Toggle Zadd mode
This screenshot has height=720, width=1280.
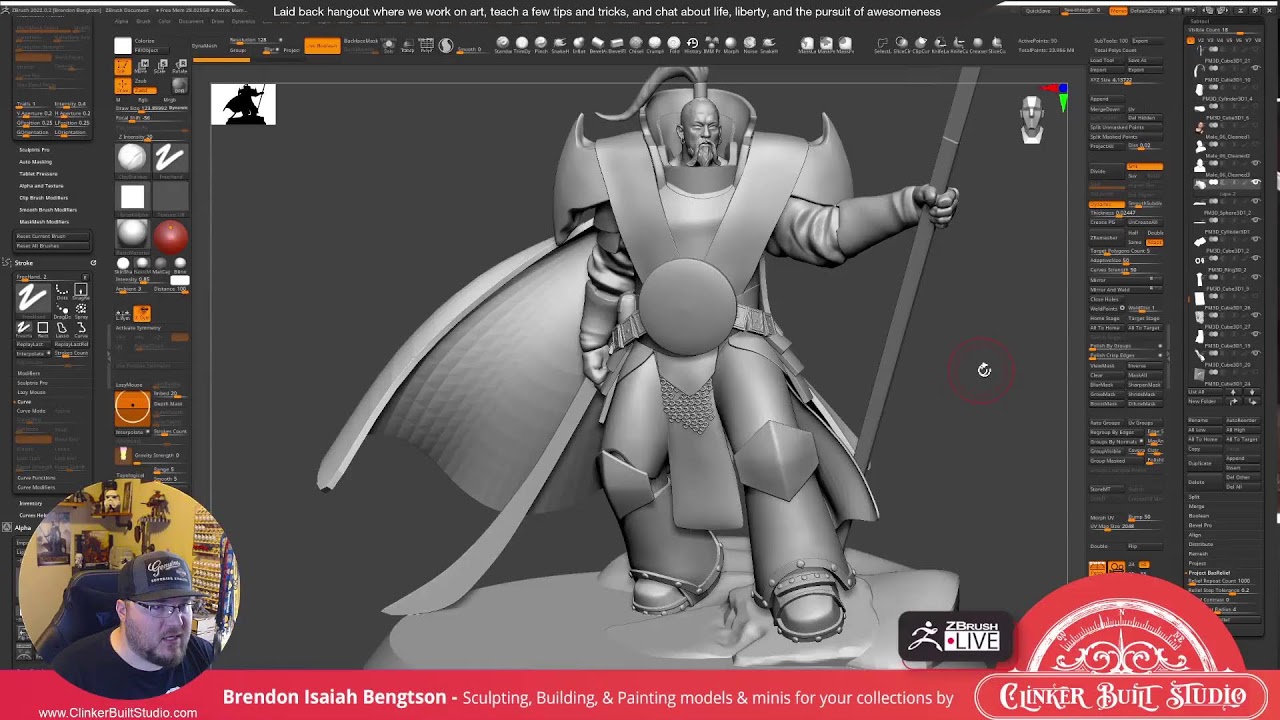coord(145,90)
